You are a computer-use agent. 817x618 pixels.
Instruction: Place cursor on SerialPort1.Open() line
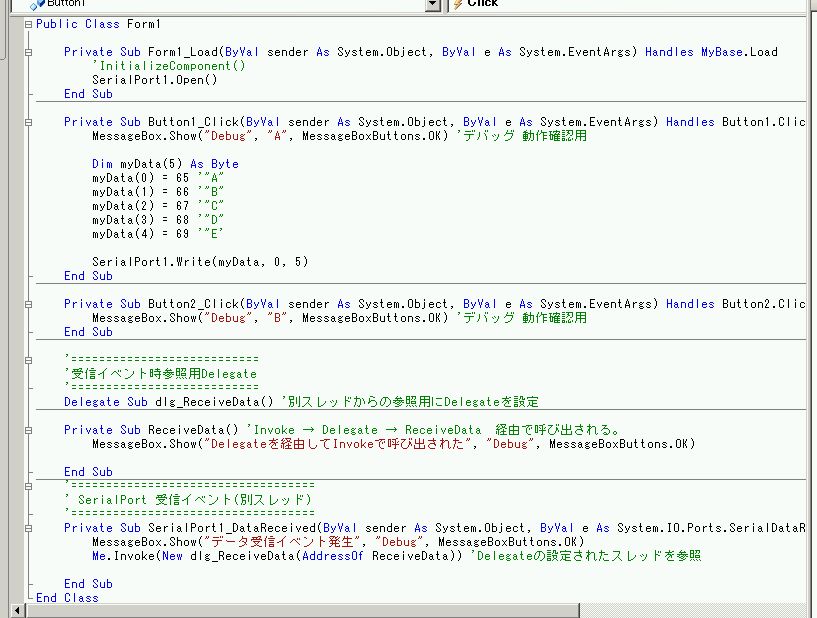(155, 80)
